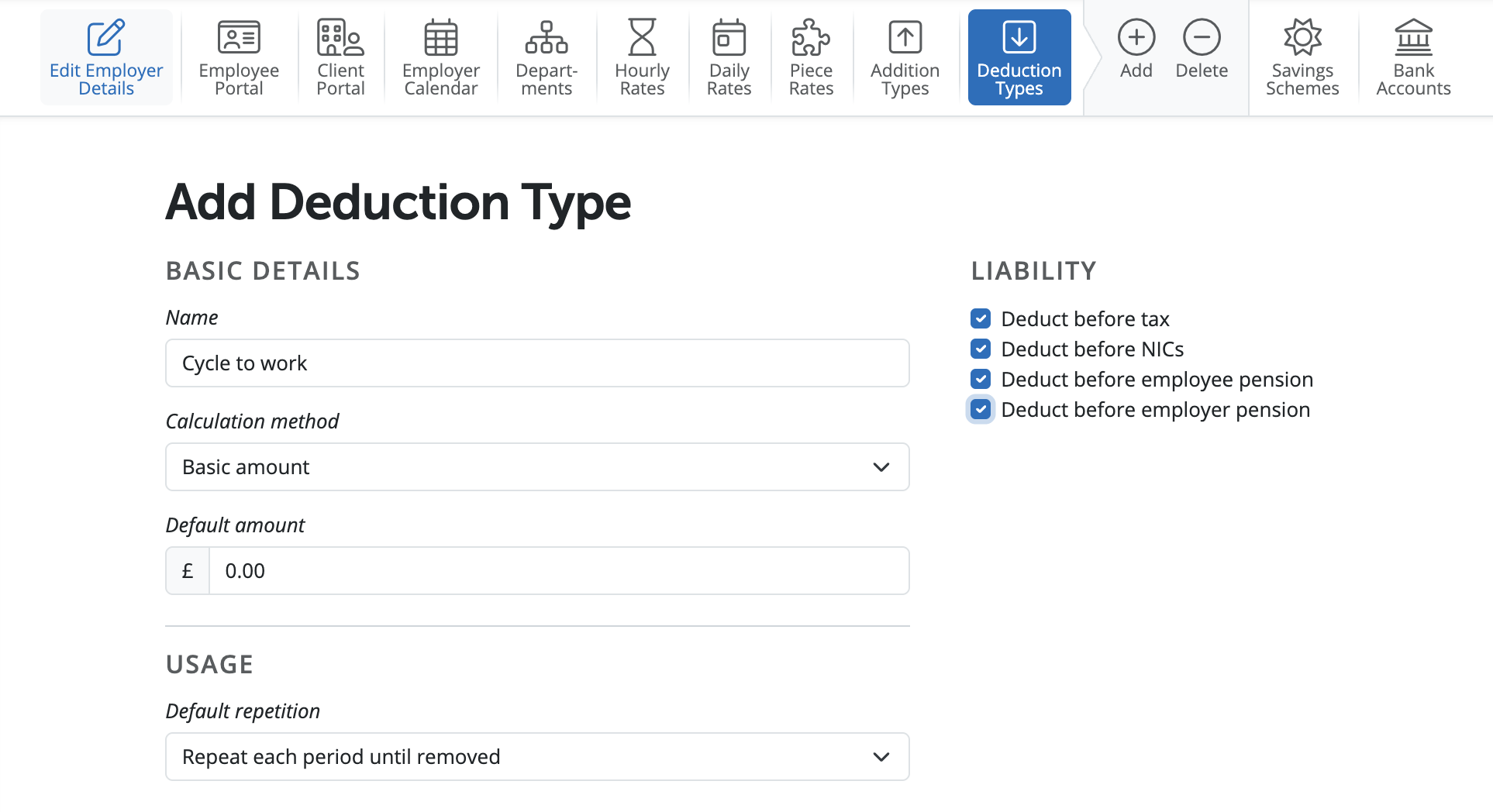
Task: Click the Default amount field label
Action: tap(235, 525)
